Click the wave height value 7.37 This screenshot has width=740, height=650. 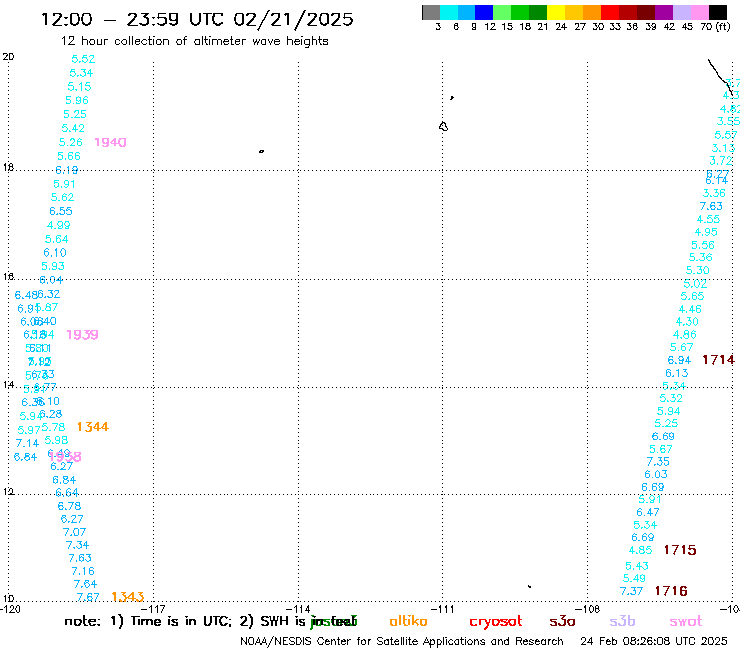tap(631, 591)
